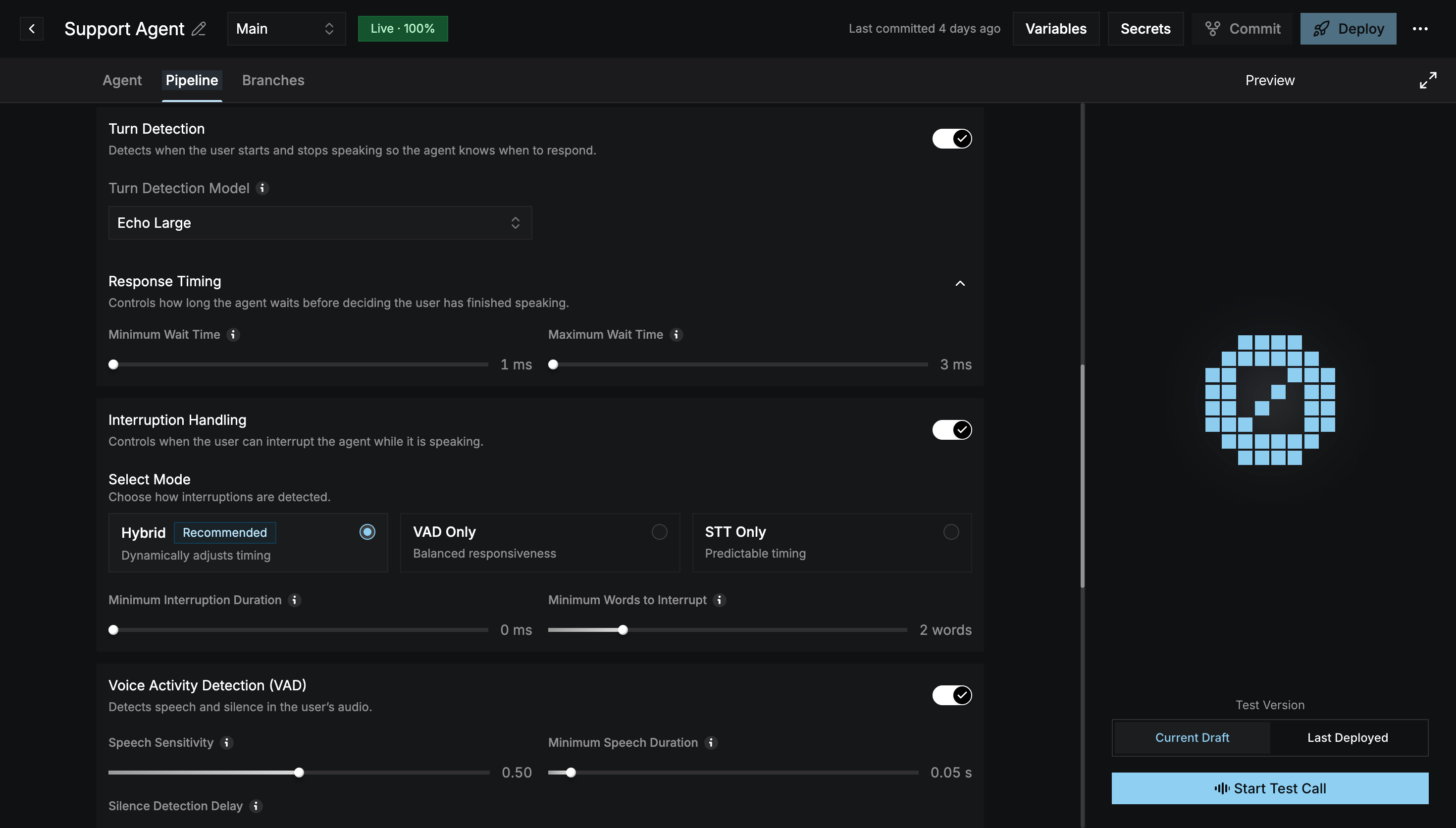
Task: Show info for Speech Sensitivity
Action: tap(227, 743)
